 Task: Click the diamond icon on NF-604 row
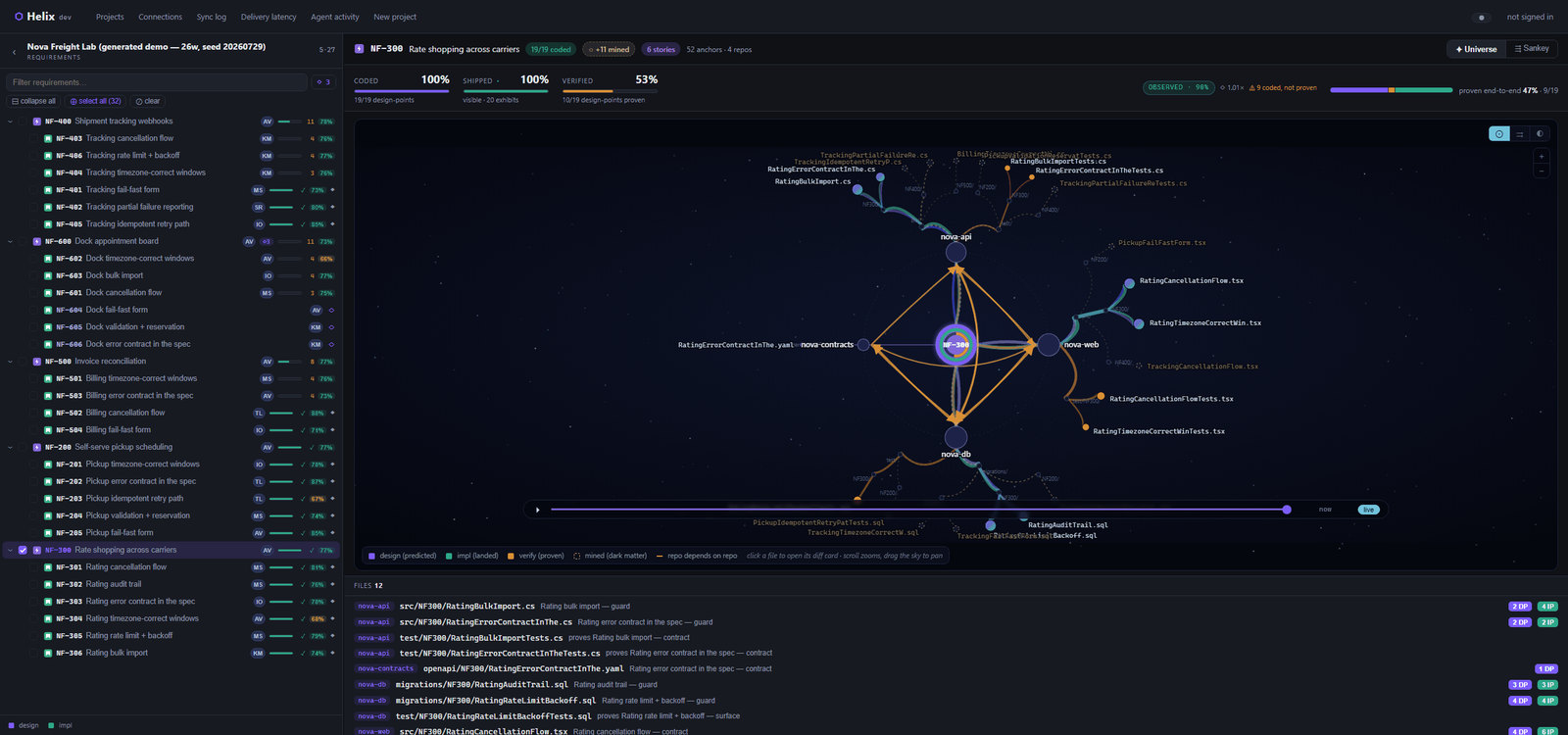point(331,310)
